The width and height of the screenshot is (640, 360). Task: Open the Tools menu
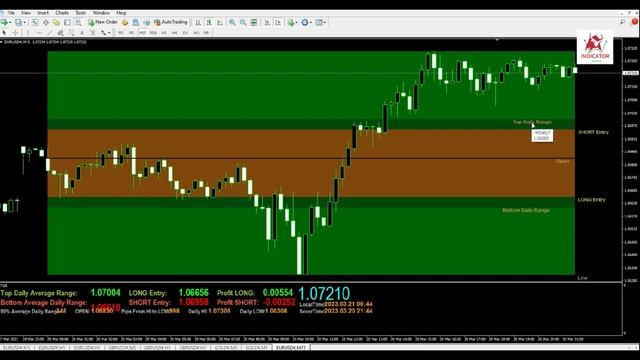tap(81, 13)
